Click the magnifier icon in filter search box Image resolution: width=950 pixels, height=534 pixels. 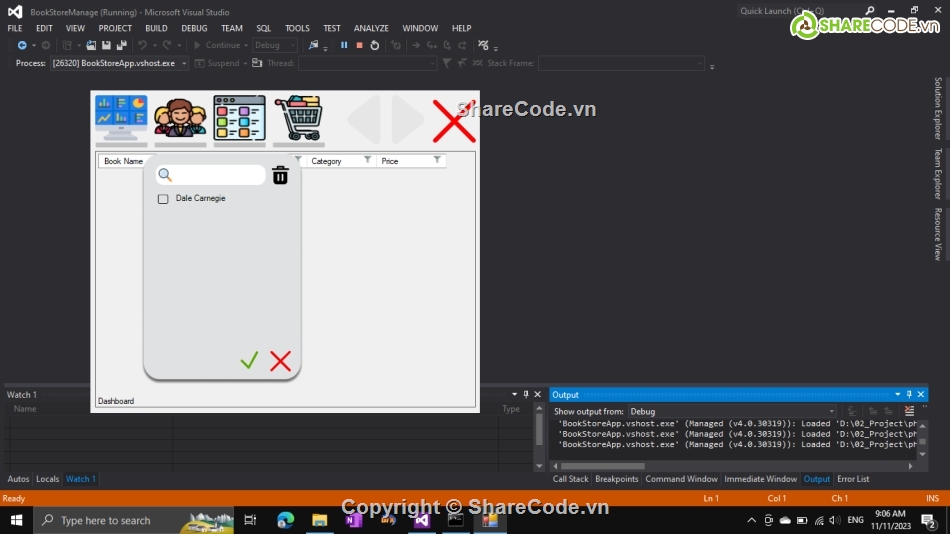click(165, 175)
